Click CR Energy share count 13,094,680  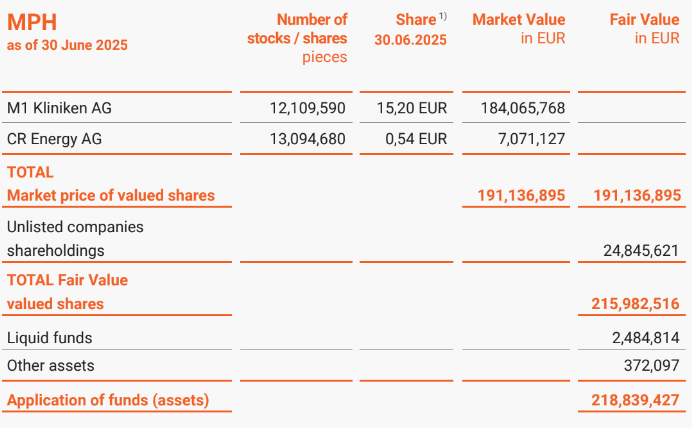coord(307,139)
